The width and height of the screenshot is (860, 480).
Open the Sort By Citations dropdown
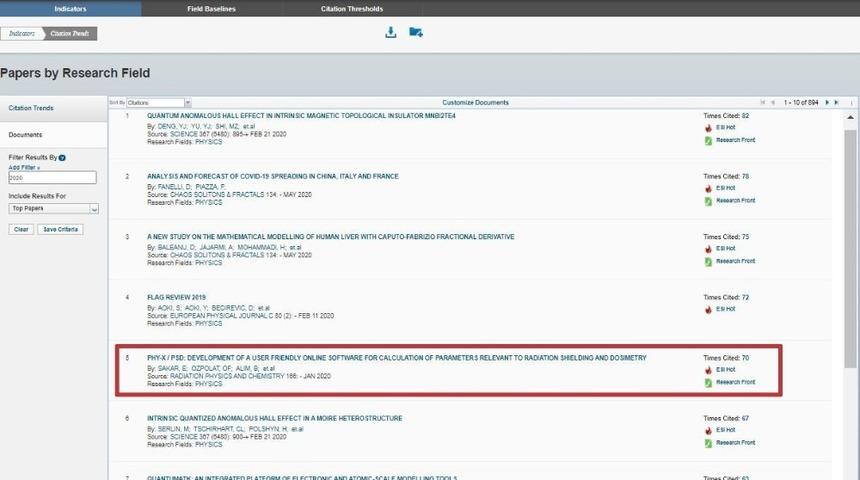click(157, 102)
